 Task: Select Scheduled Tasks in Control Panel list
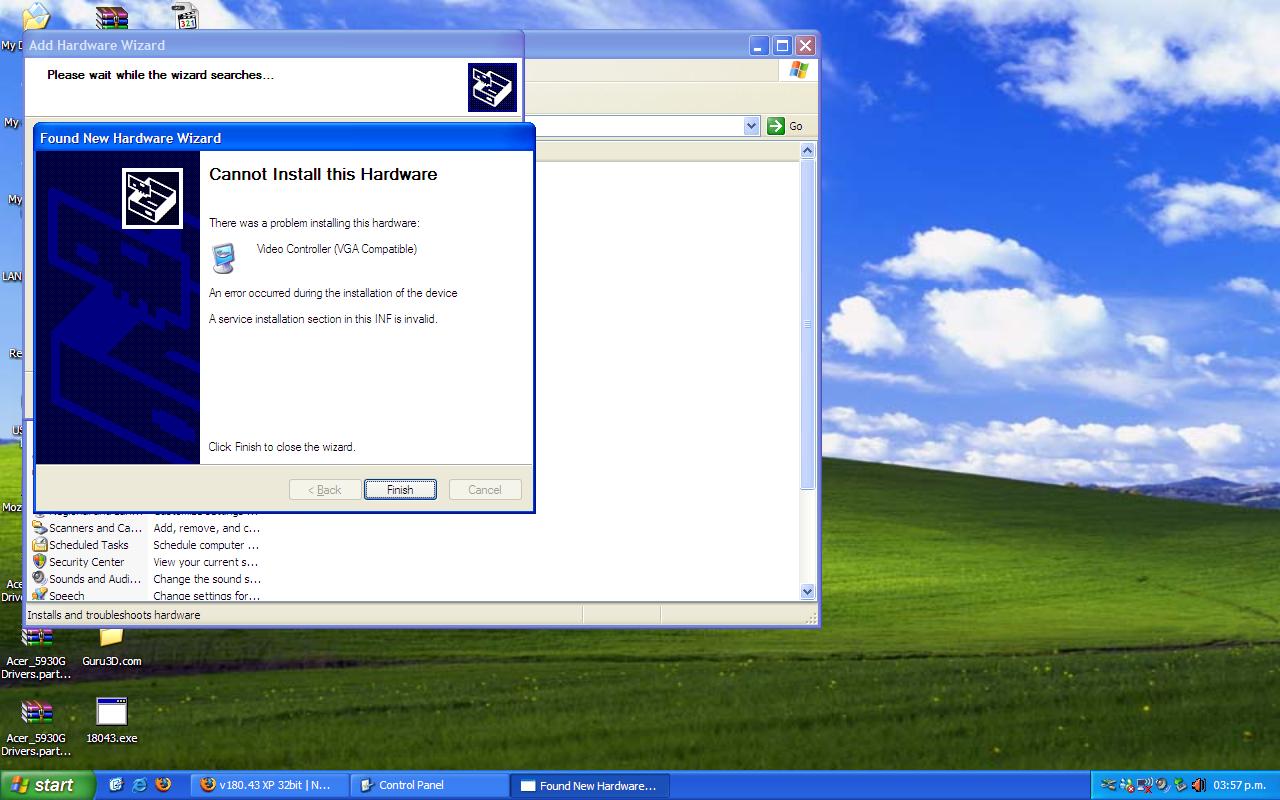click(80, 545)
